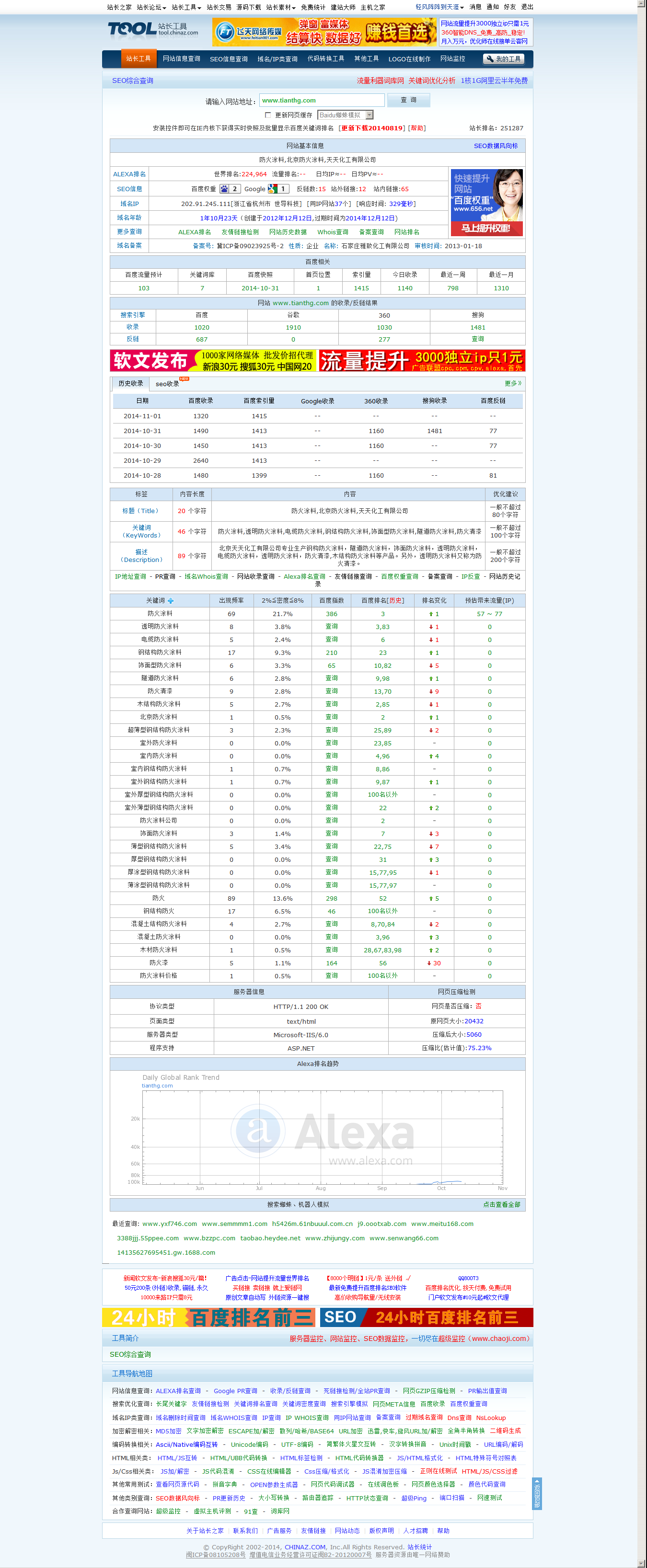
Task: Click 更新下载20140819 link
Action: (x=372, y=128)
